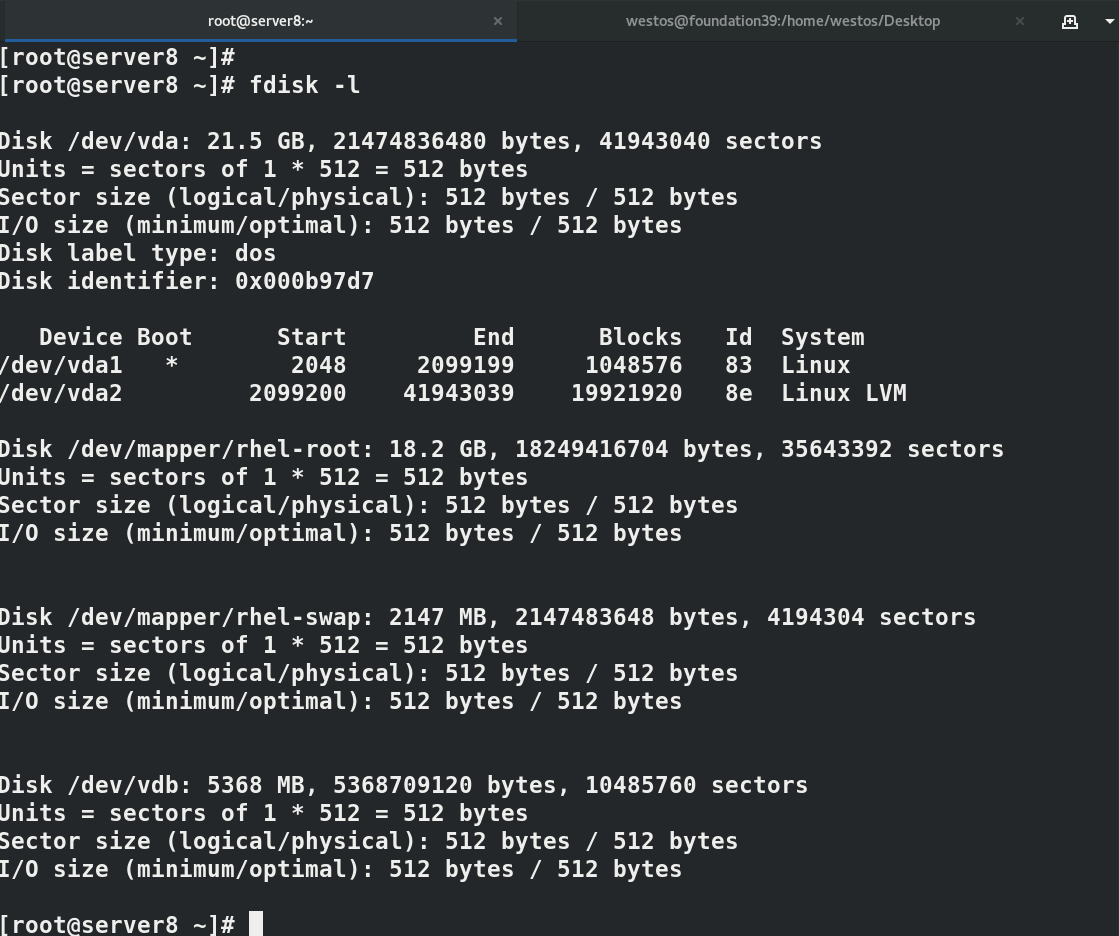The image size is (1119, 936).
Task: Select the /dev/vda1 device entry
Action: (61, 365)
